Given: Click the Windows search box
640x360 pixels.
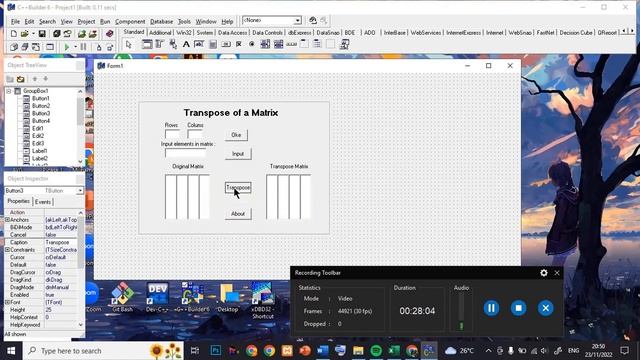Looking at the screenshot, I should tap(104, 351).
